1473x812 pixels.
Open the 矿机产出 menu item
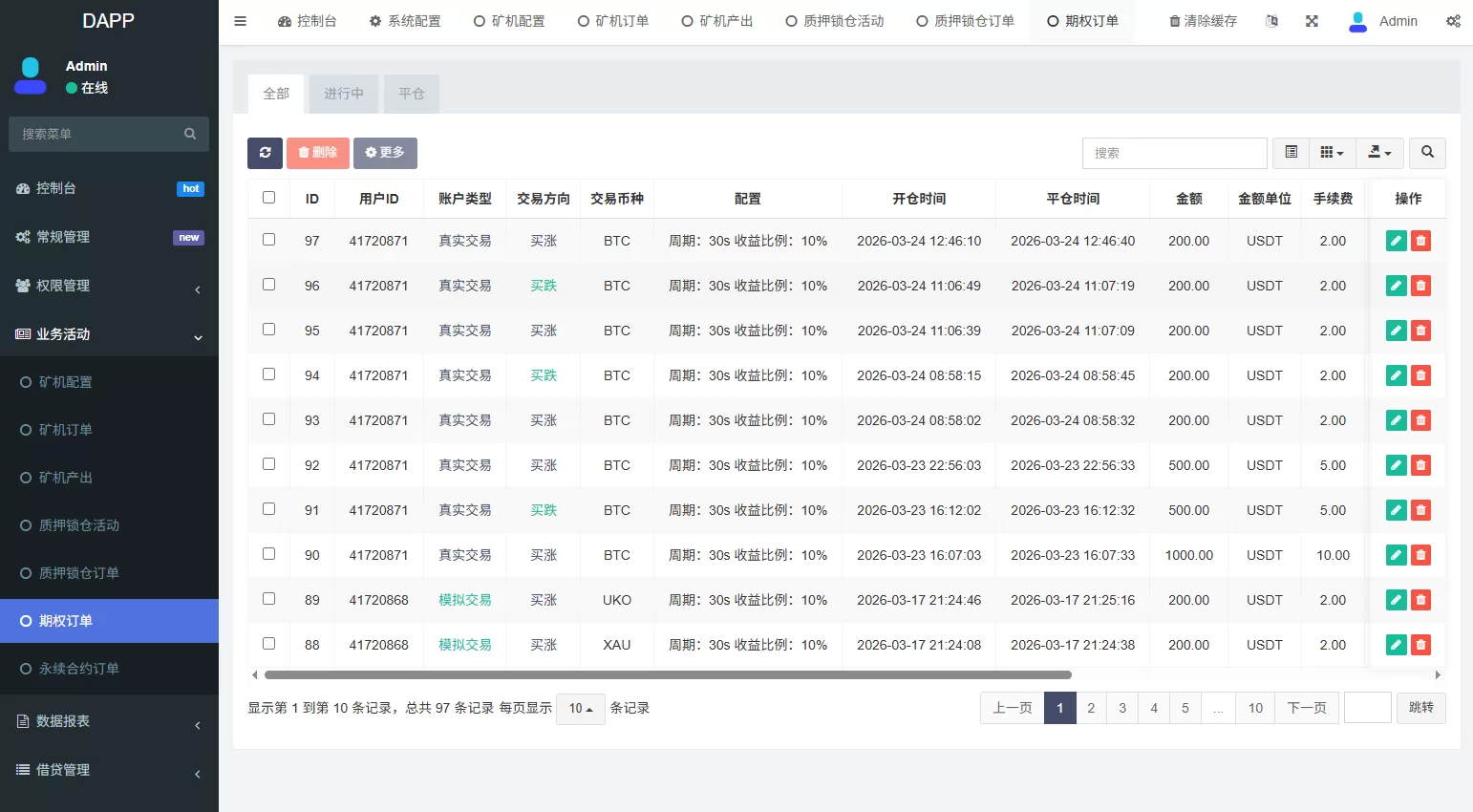coord(67,477)
